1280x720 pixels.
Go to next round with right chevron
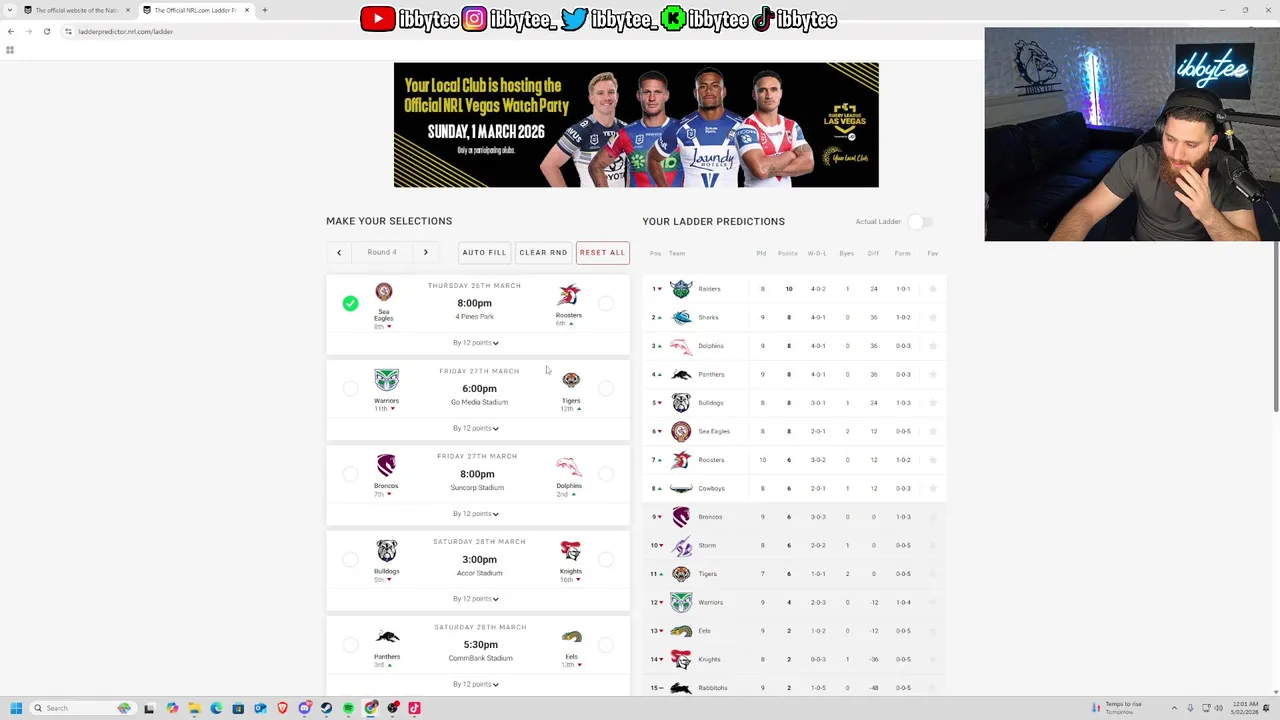pos(425,253)
